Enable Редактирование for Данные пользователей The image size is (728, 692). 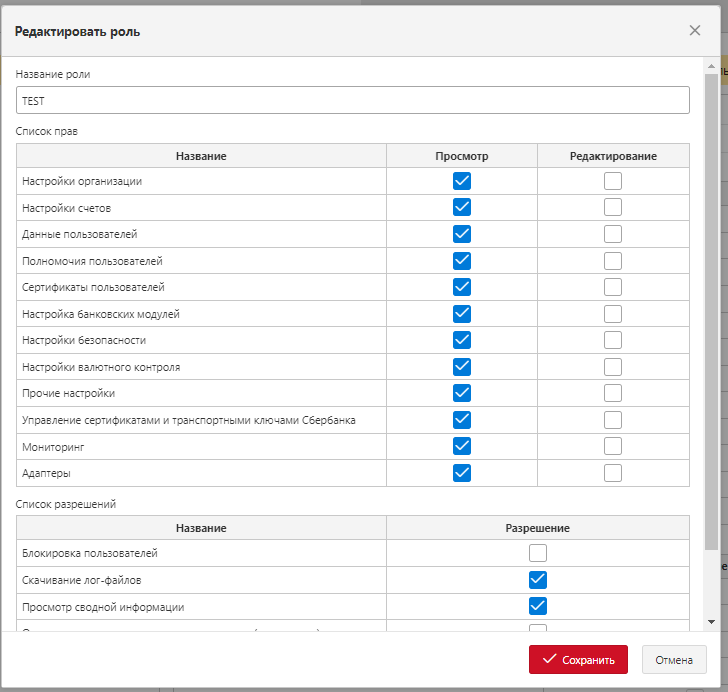click(x=613, y=234)
